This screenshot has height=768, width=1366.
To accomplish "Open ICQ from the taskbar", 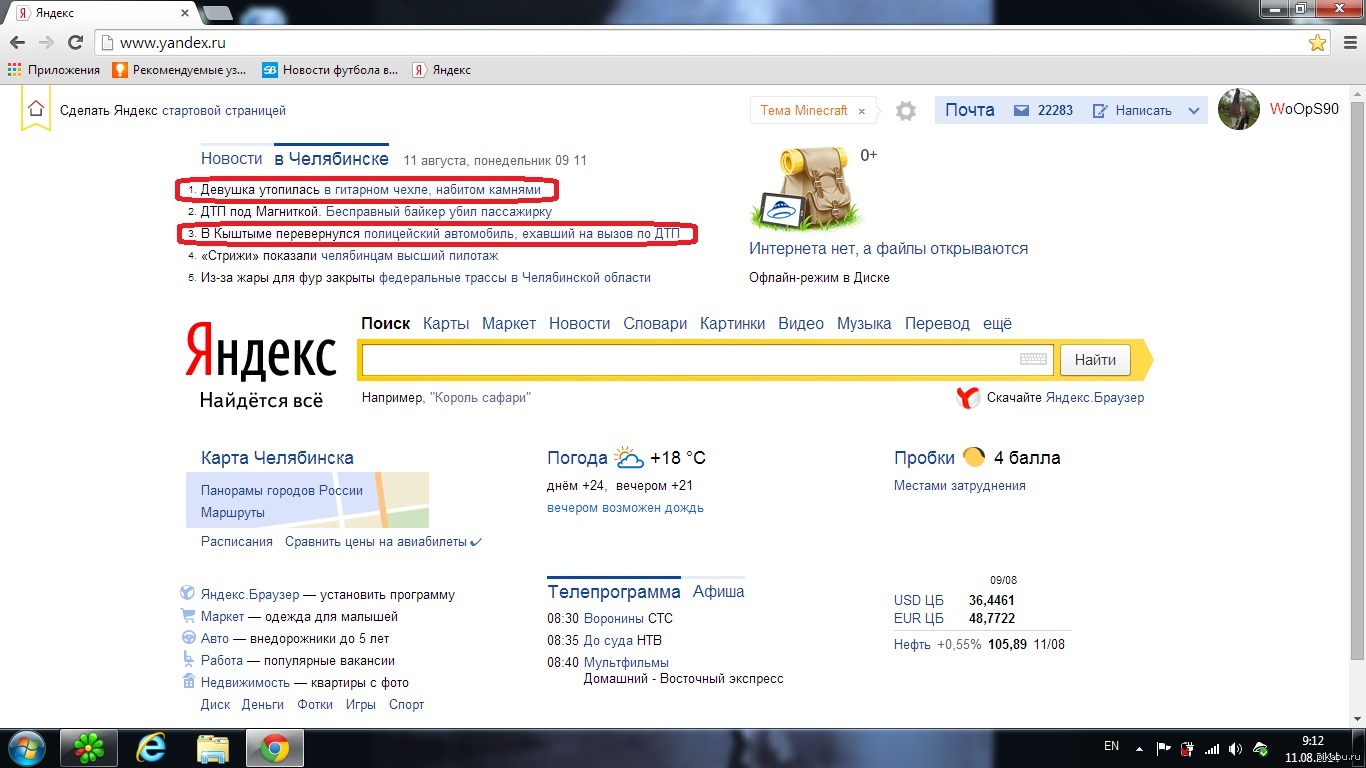I will click(x=89, y=747).
